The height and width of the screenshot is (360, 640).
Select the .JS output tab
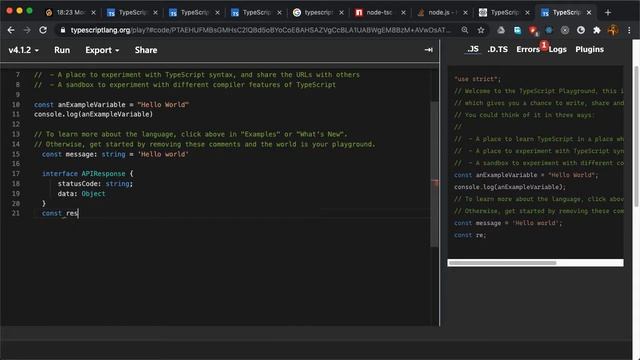click(x=473, y=49)
